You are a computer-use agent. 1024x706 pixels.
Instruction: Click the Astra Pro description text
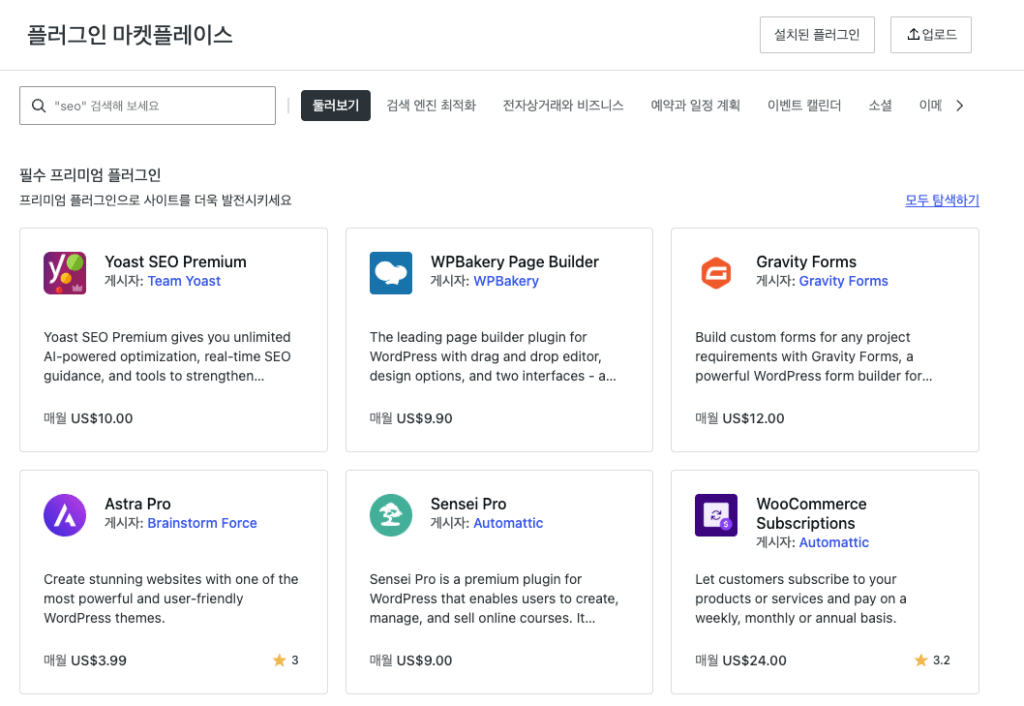[x=171, y=599]
